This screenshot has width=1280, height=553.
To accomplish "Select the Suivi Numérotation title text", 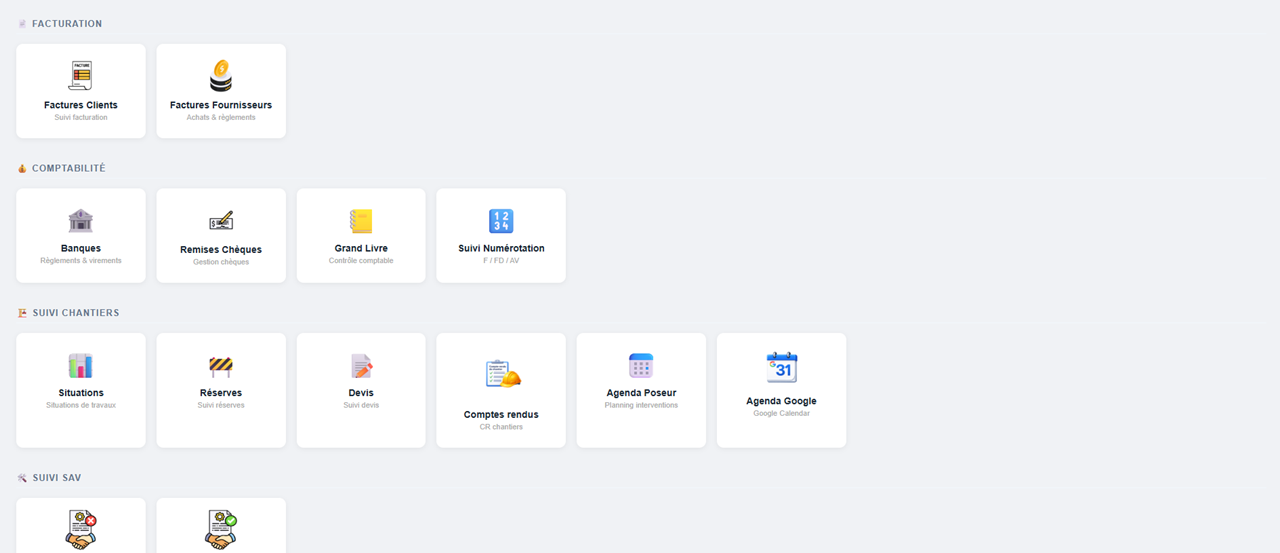I will [x=501, y=248].
